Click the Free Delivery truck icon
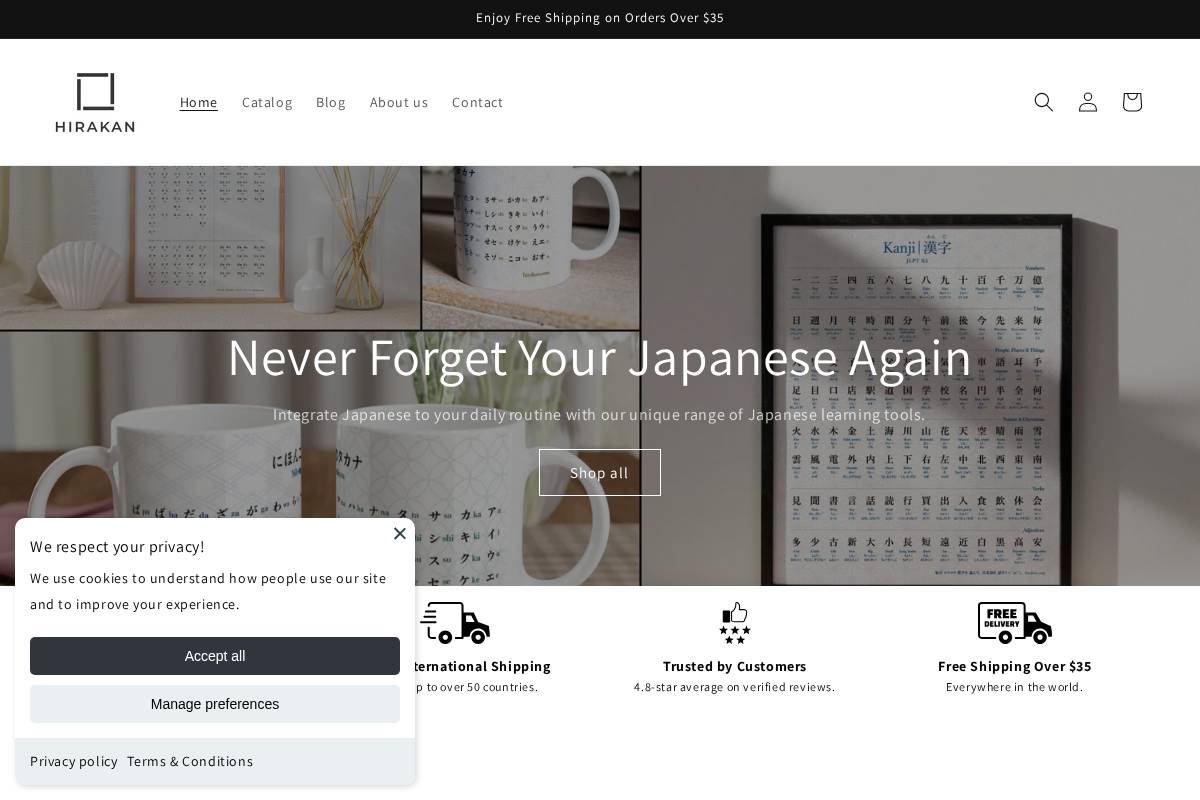The image size is (1200, 800). [1014, 622]
